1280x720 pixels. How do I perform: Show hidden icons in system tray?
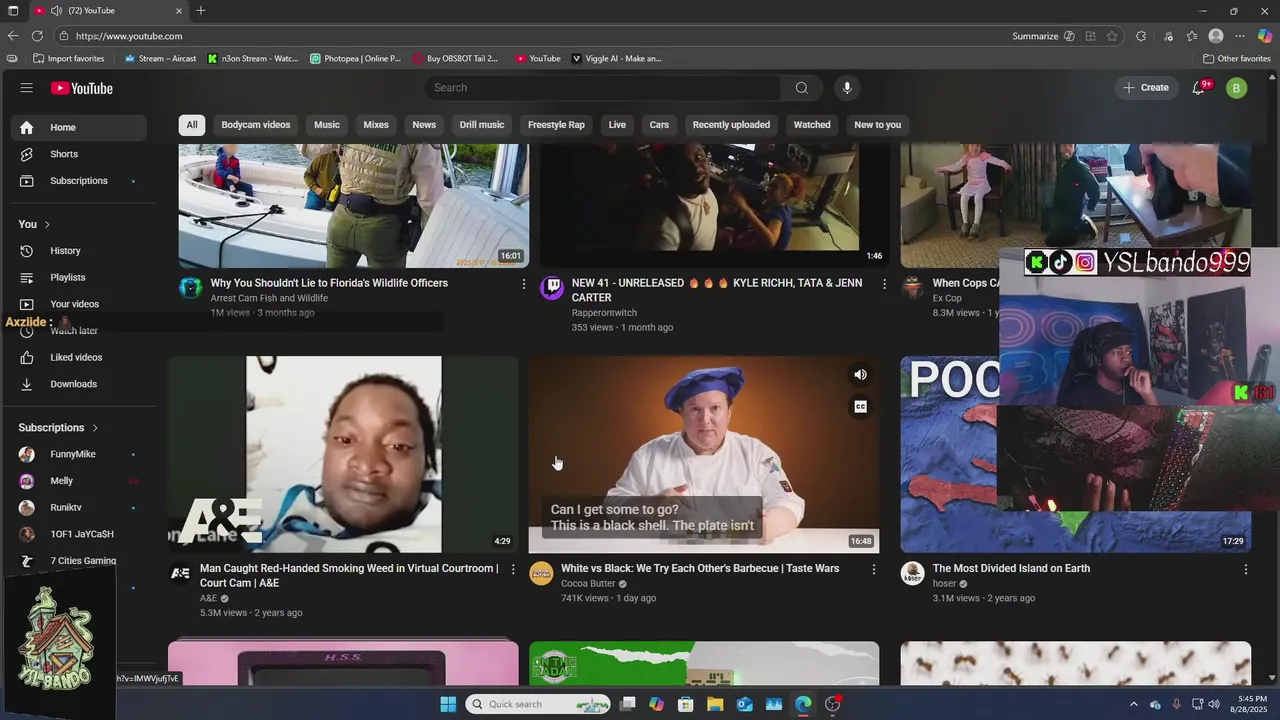(x=1133, y=704)
